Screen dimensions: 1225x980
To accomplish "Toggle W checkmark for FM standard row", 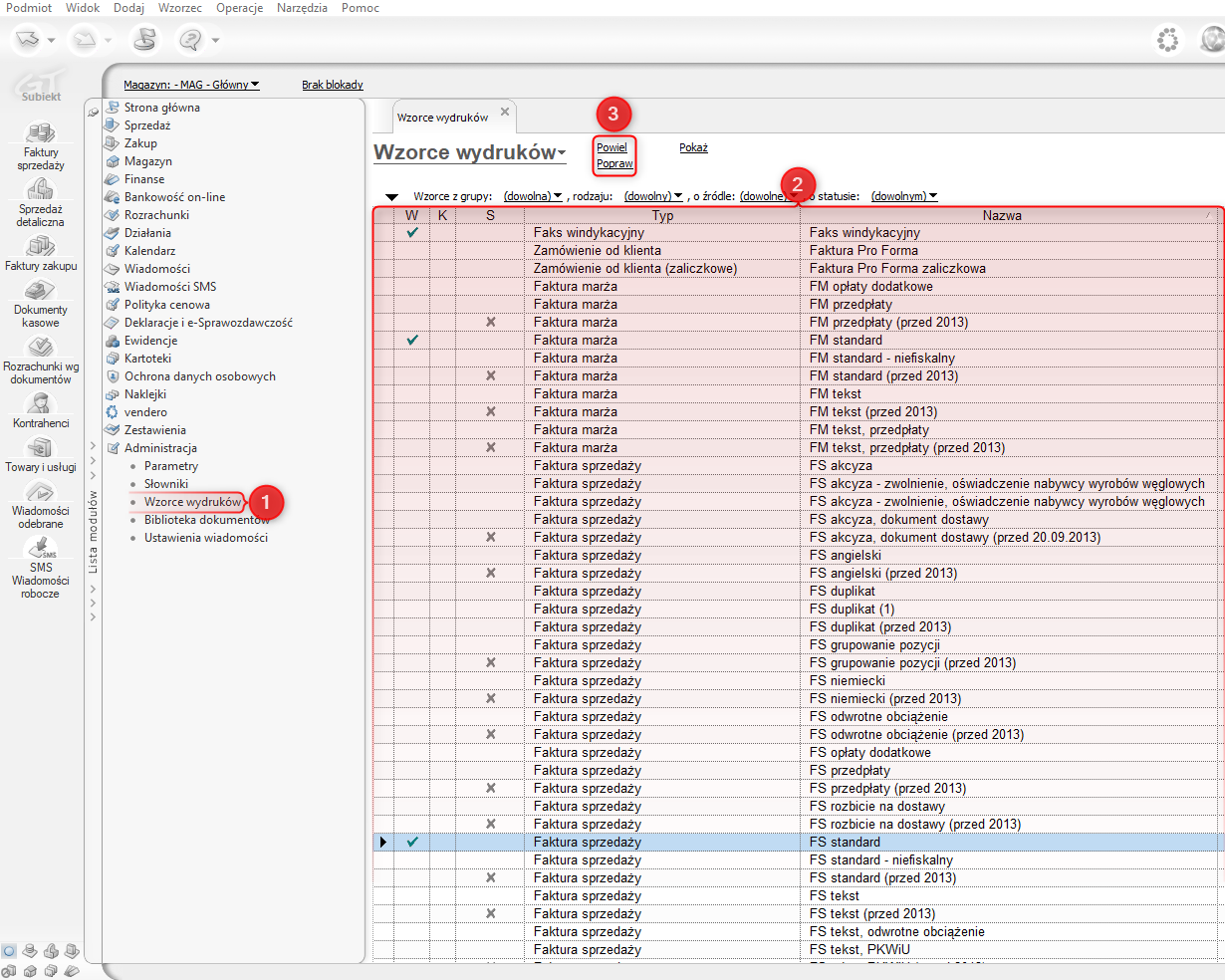I will [x=412, y=341].
